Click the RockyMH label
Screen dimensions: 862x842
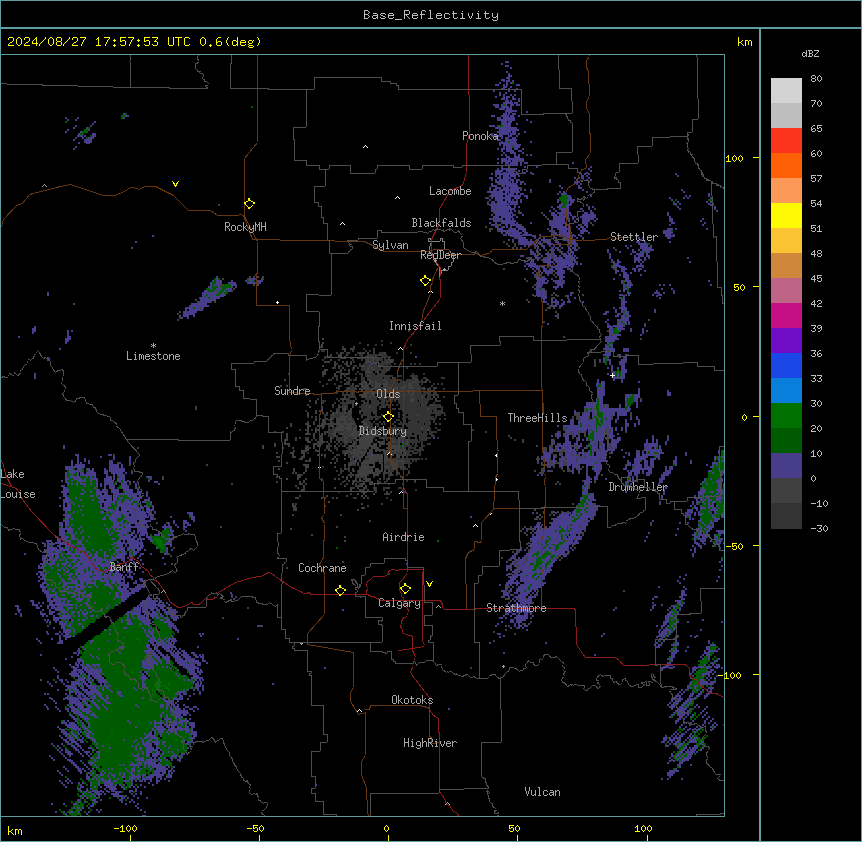[x=245, y=227]
